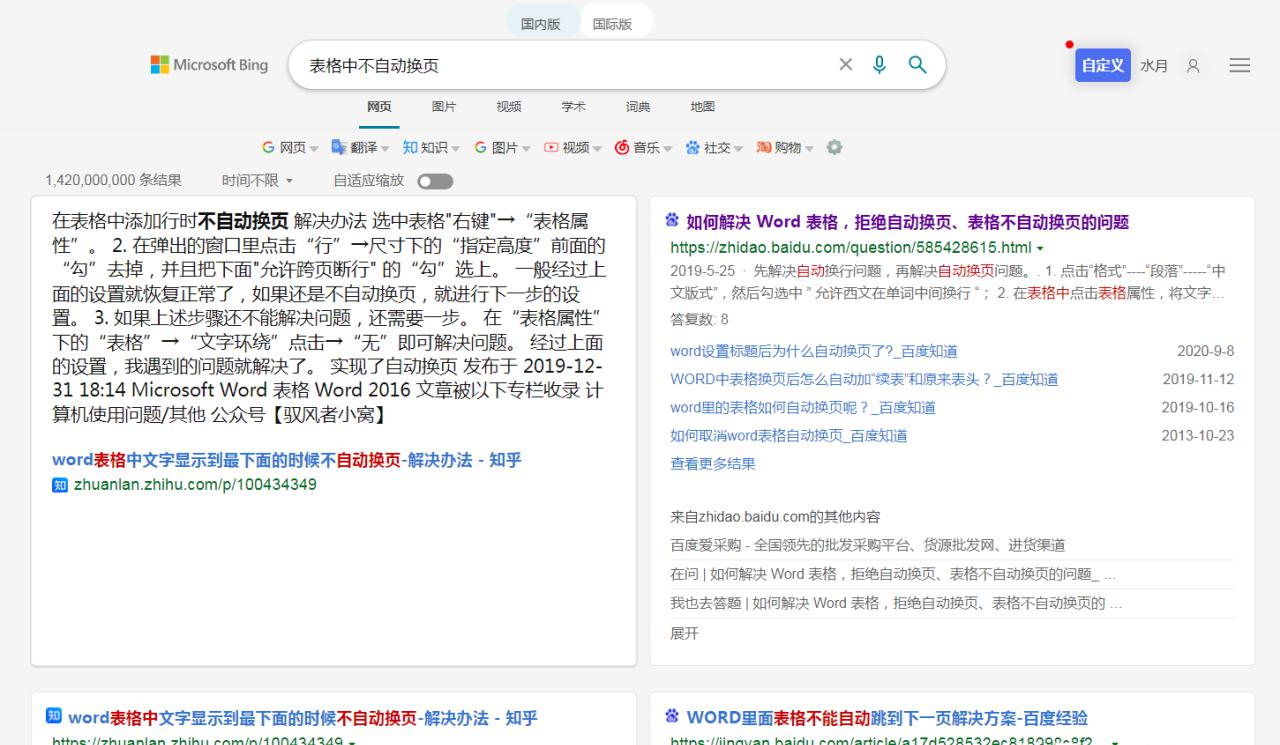
Task: Open 如何取消word表格自动换页 link
Action: pyautogui.click(x=789, y=435)
